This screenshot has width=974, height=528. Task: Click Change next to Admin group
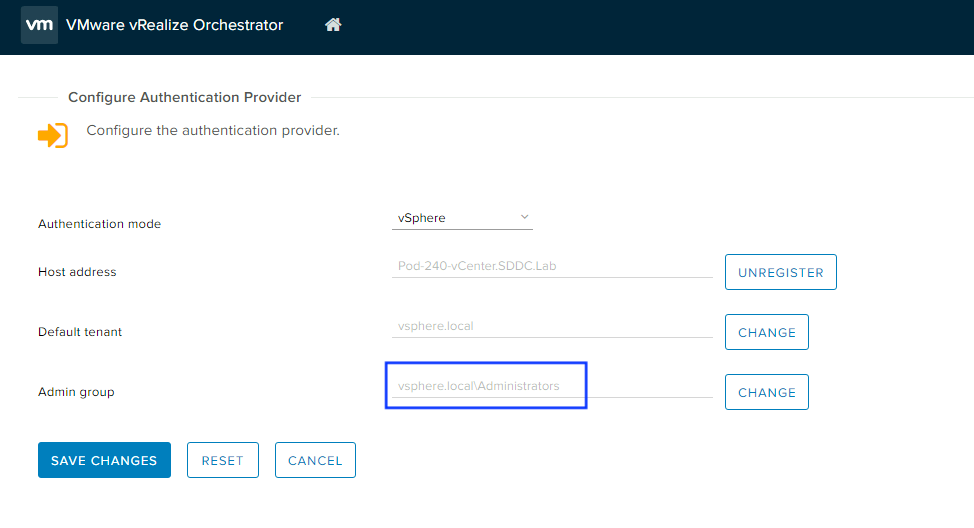pos(766,392)
